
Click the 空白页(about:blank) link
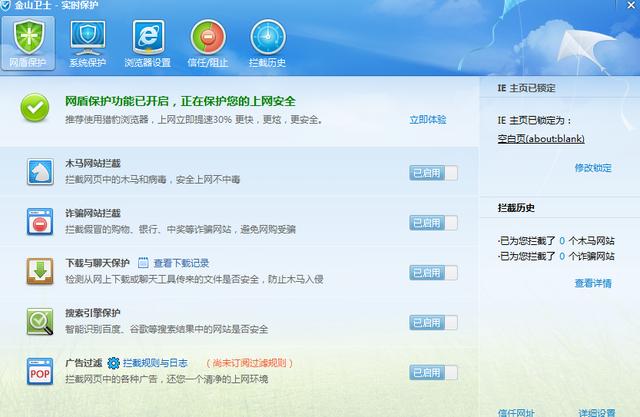pos(541,139)
